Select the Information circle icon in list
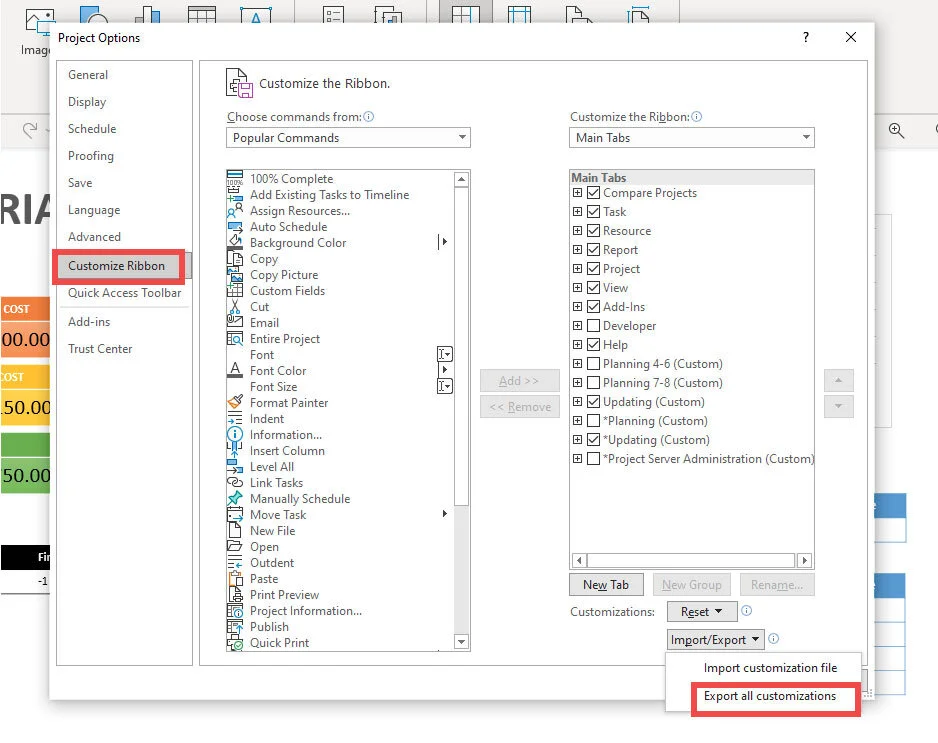Image resolution: width=938 pixels, height=743 pixels. click(234, 435)
